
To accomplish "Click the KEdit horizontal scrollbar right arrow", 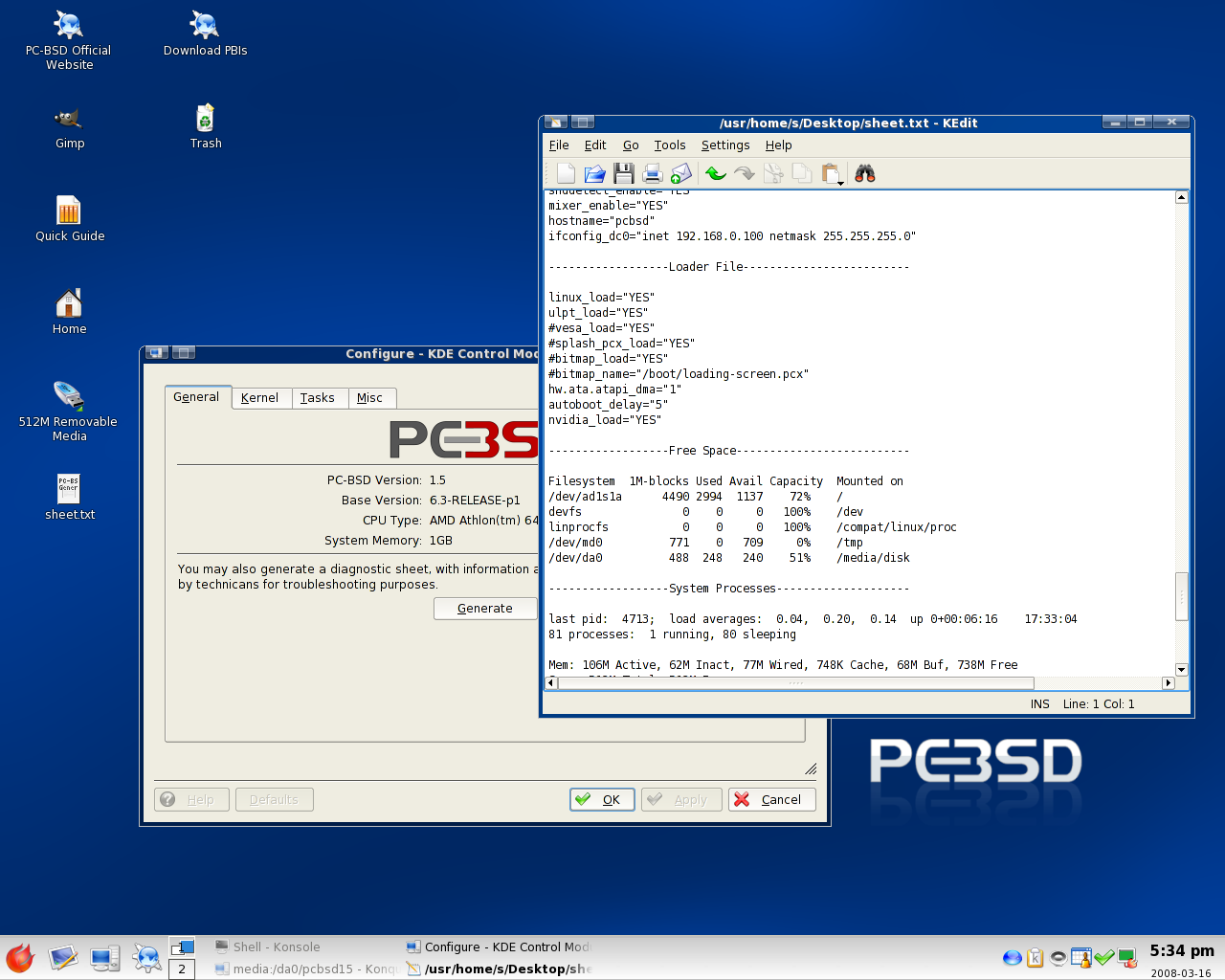I will tap(1169, 683).
